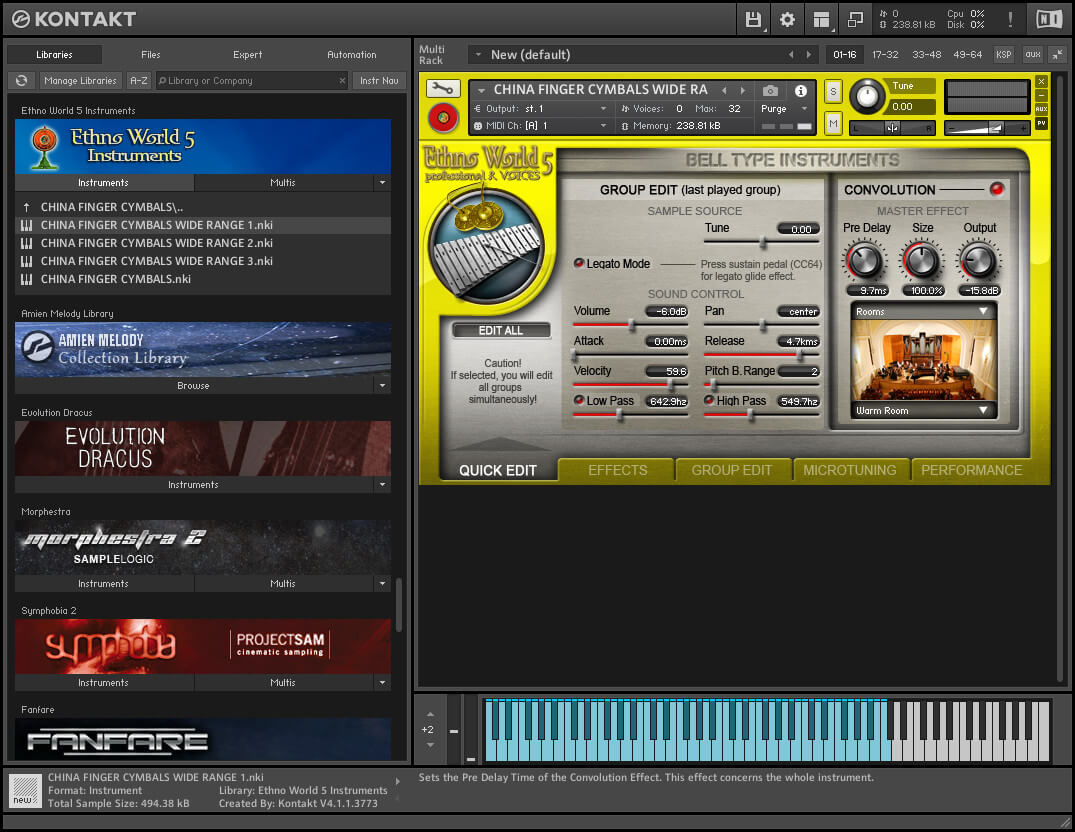This screenshot has width=1075, height=832.
Task: Switch to the Expert tab
Action: [x=247, y=54]
